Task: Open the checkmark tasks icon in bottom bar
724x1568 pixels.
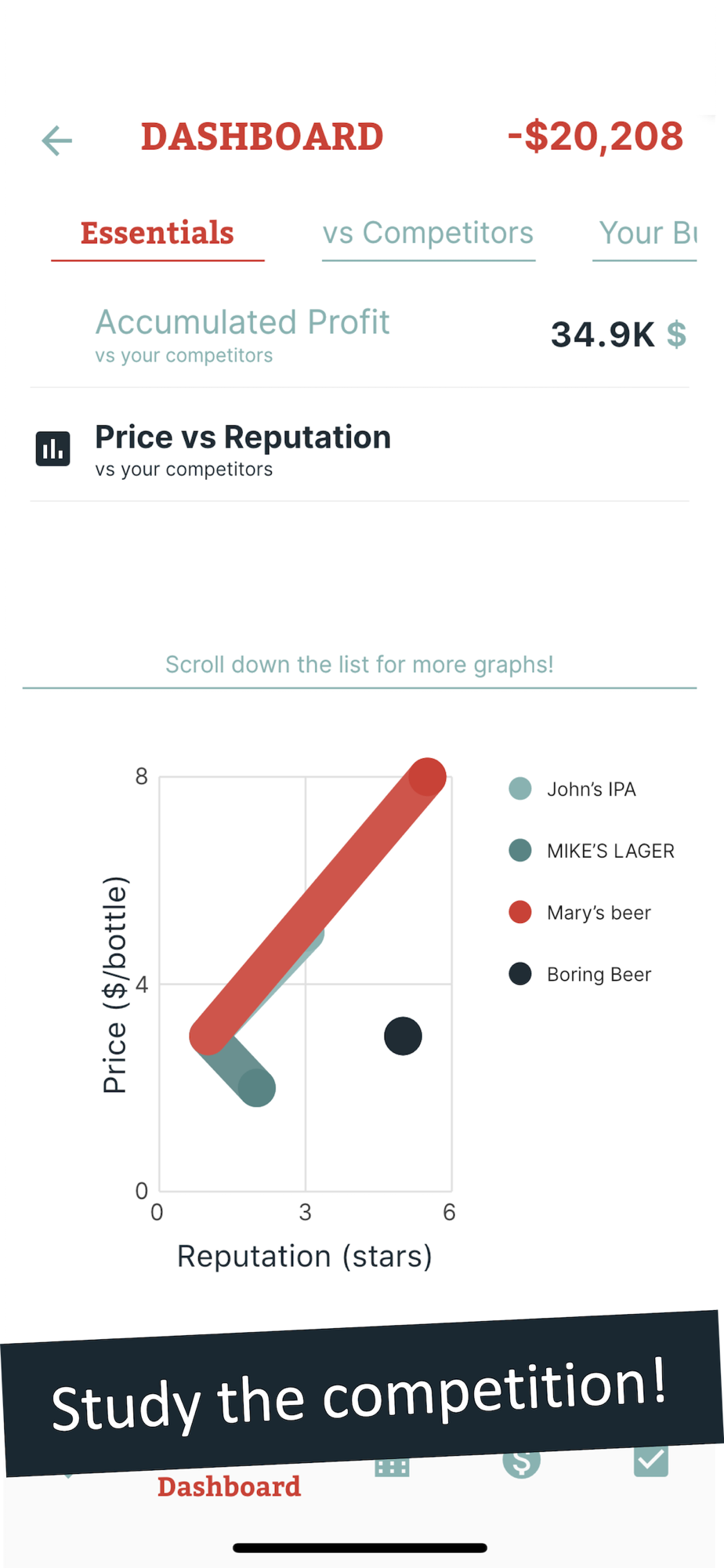Action: click(650, 1463)
